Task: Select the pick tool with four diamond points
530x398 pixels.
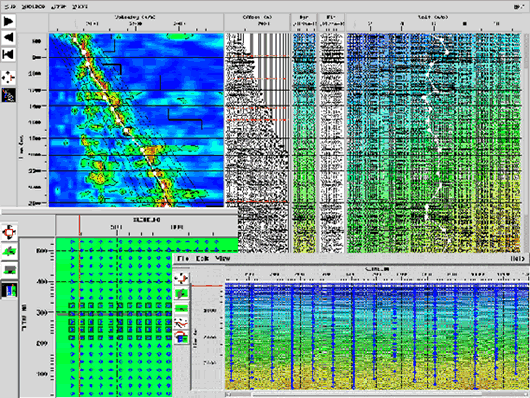Action: tap(8, 78)
